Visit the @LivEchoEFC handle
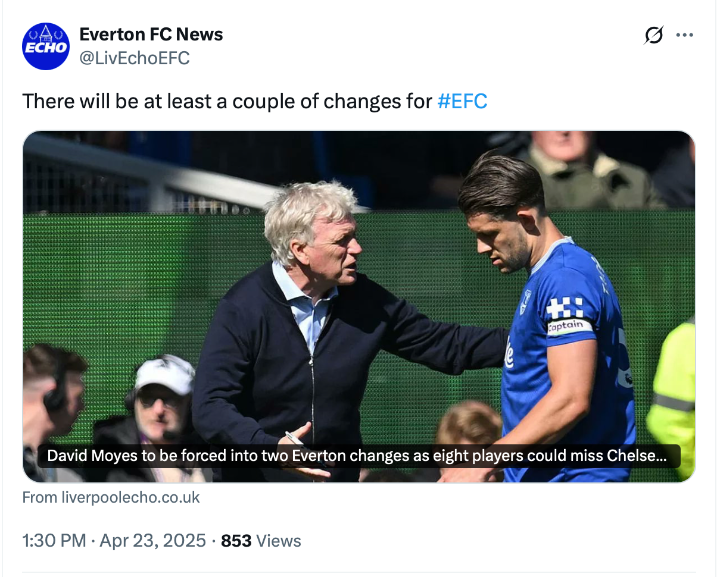 pos(134,58)
